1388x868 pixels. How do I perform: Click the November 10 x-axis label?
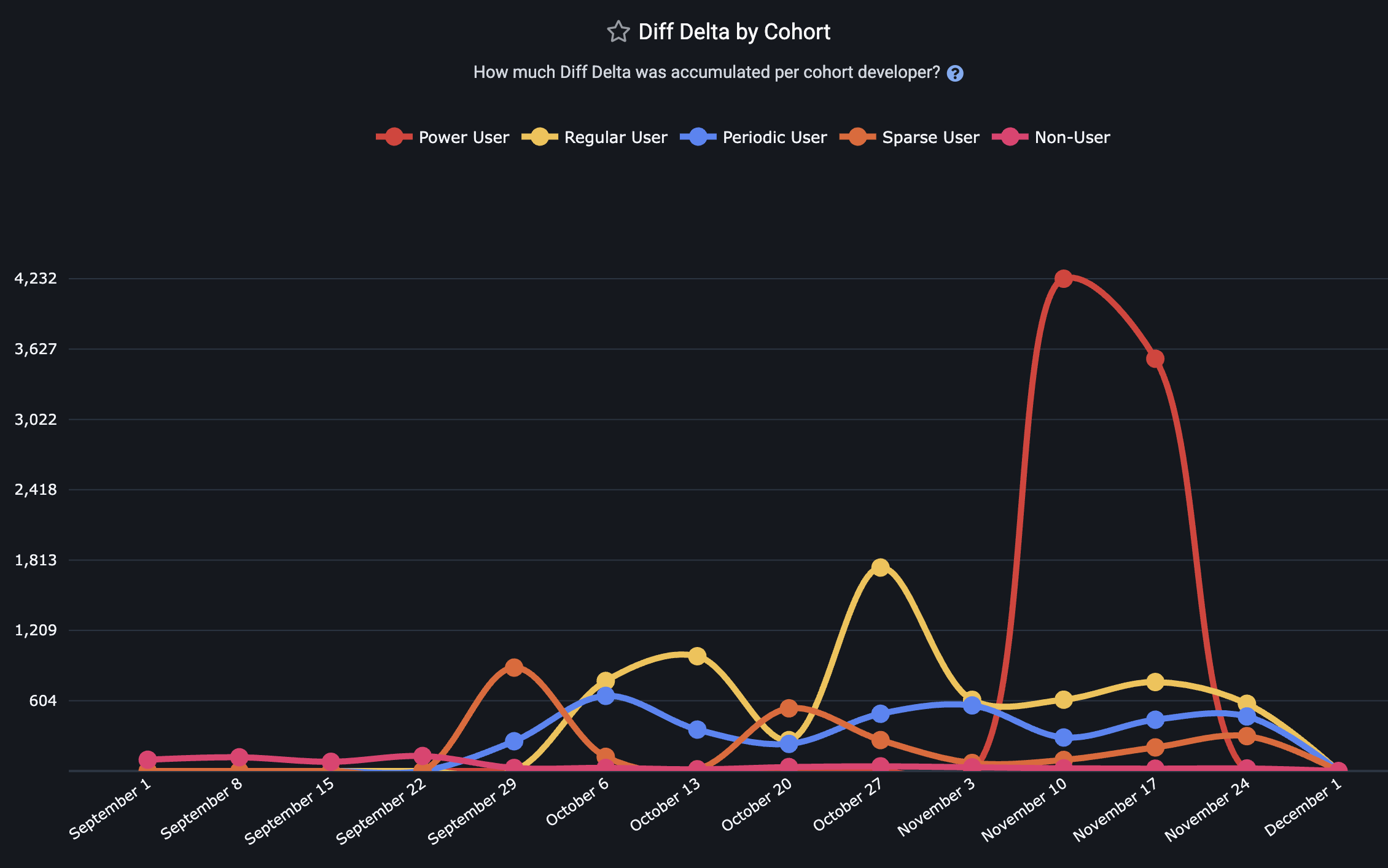point(1025,810)
